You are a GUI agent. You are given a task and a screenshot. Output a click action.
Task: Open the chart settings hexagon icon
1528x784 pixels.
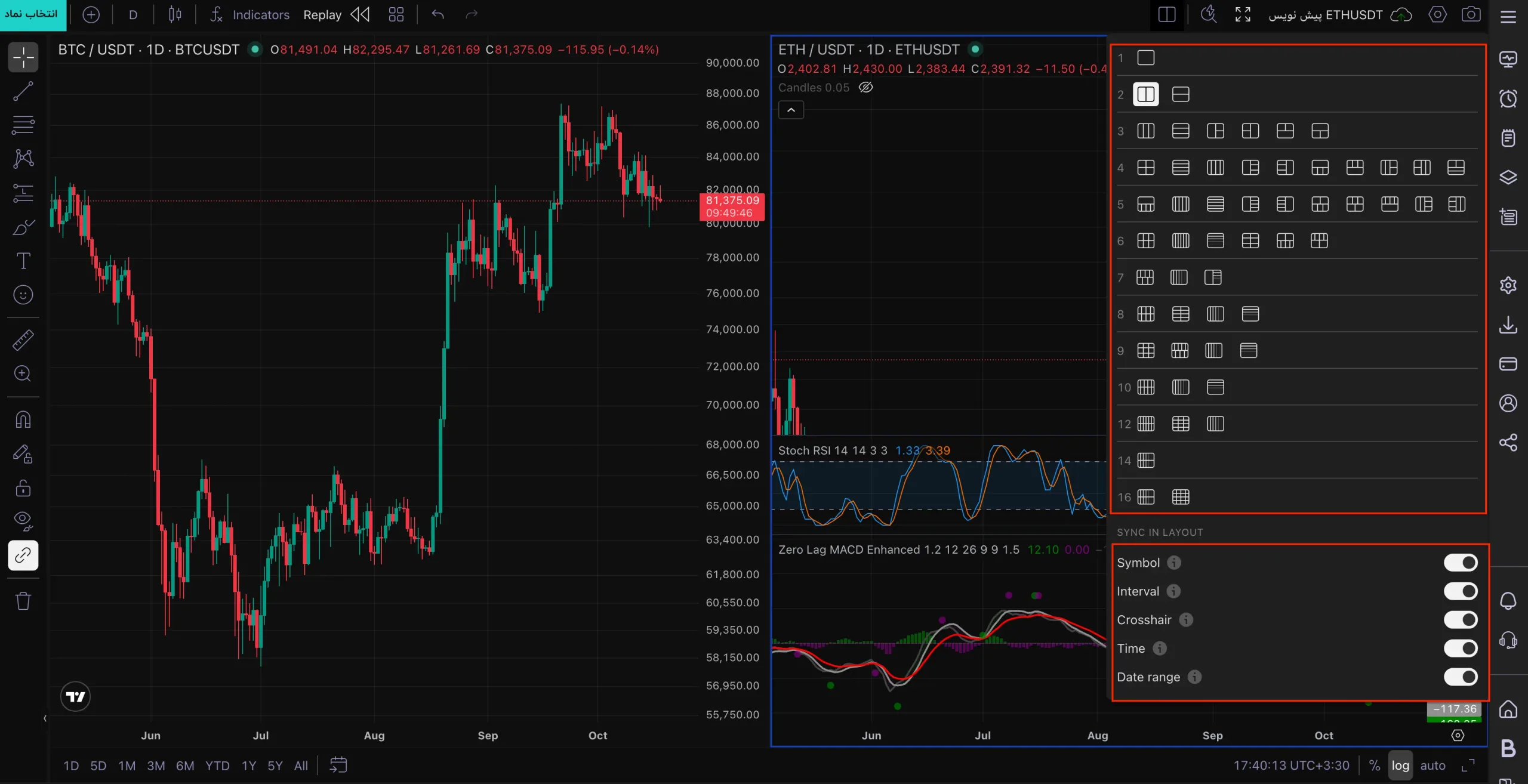pos(1437,14)
